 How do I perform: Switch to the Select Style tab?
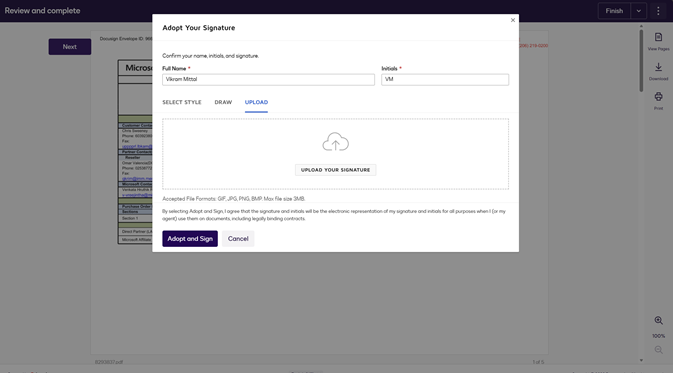(x=182, y=102)
